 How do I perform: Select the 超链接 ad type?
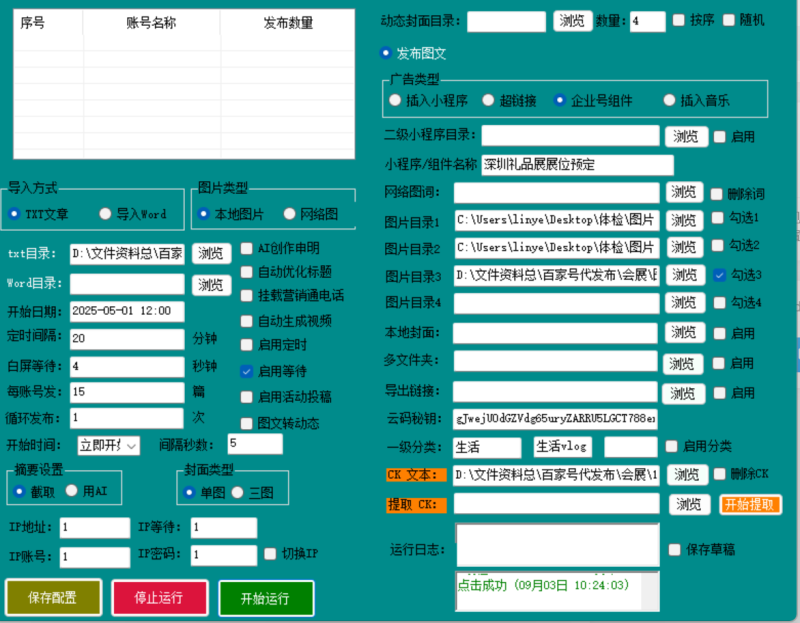click(x=488, y=100)
